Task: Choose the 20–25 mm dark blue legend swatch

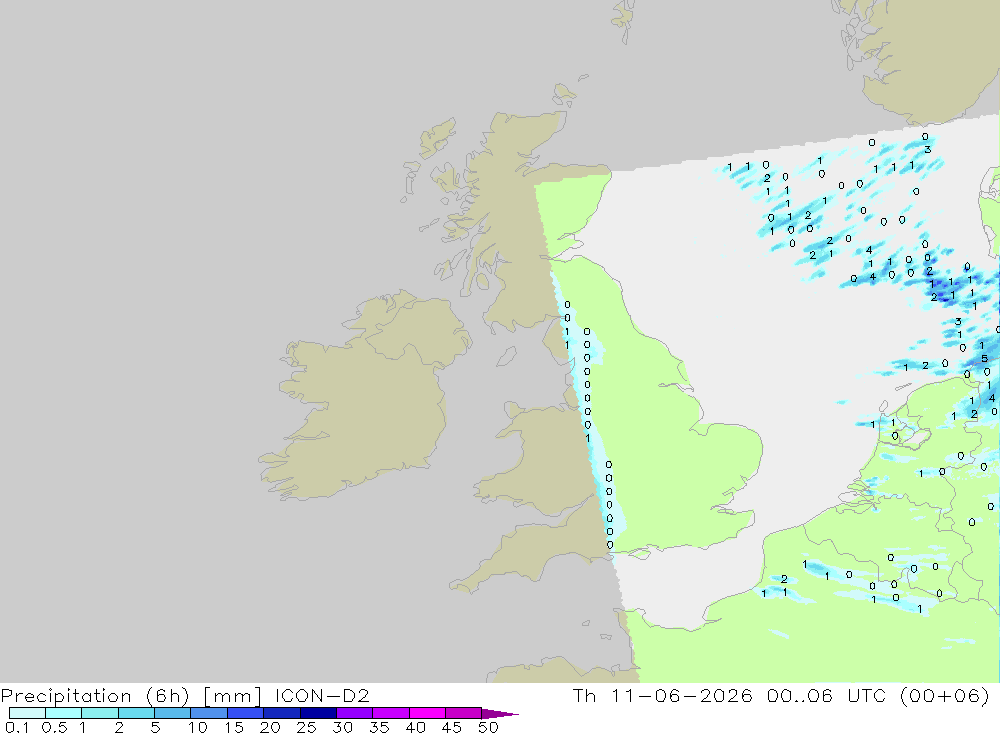Action: (282, 713)
